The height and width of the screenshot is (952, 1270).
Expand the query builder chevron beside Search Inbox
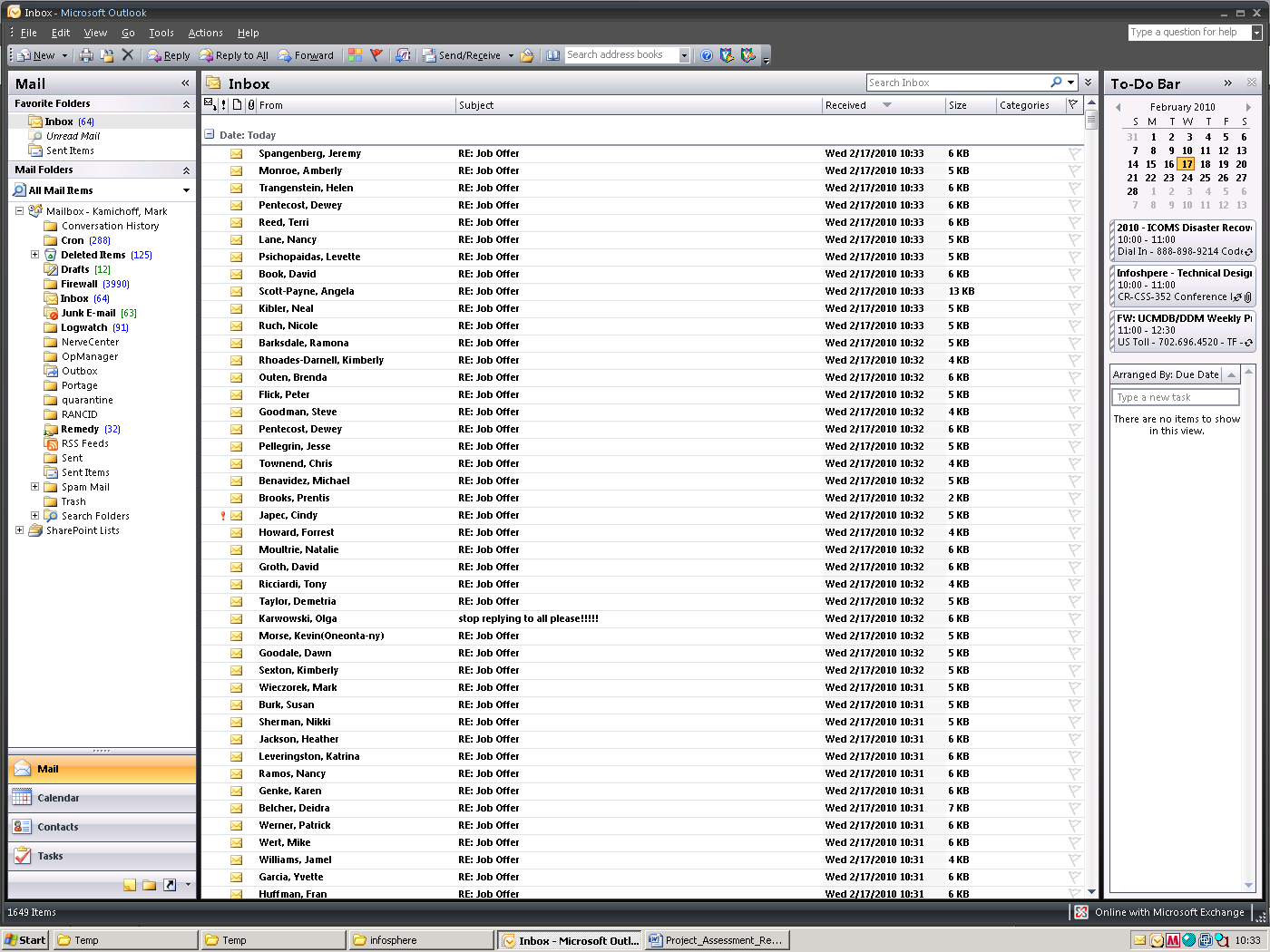coord(1088,83)
